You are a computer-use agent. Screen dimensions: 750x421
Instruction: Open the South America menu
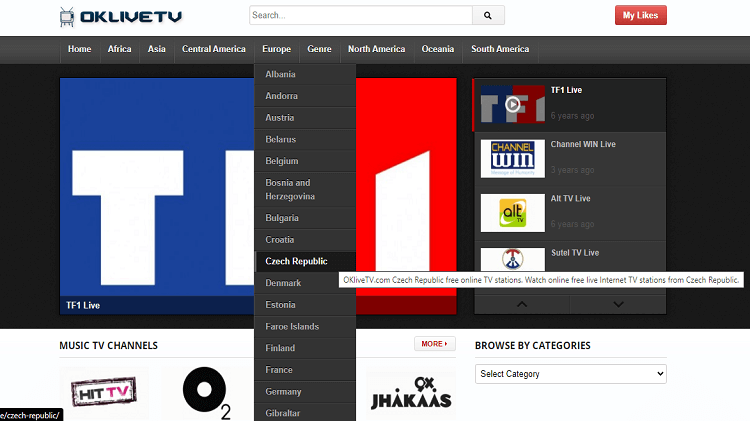pyautogui.click(x=500, y=49)
